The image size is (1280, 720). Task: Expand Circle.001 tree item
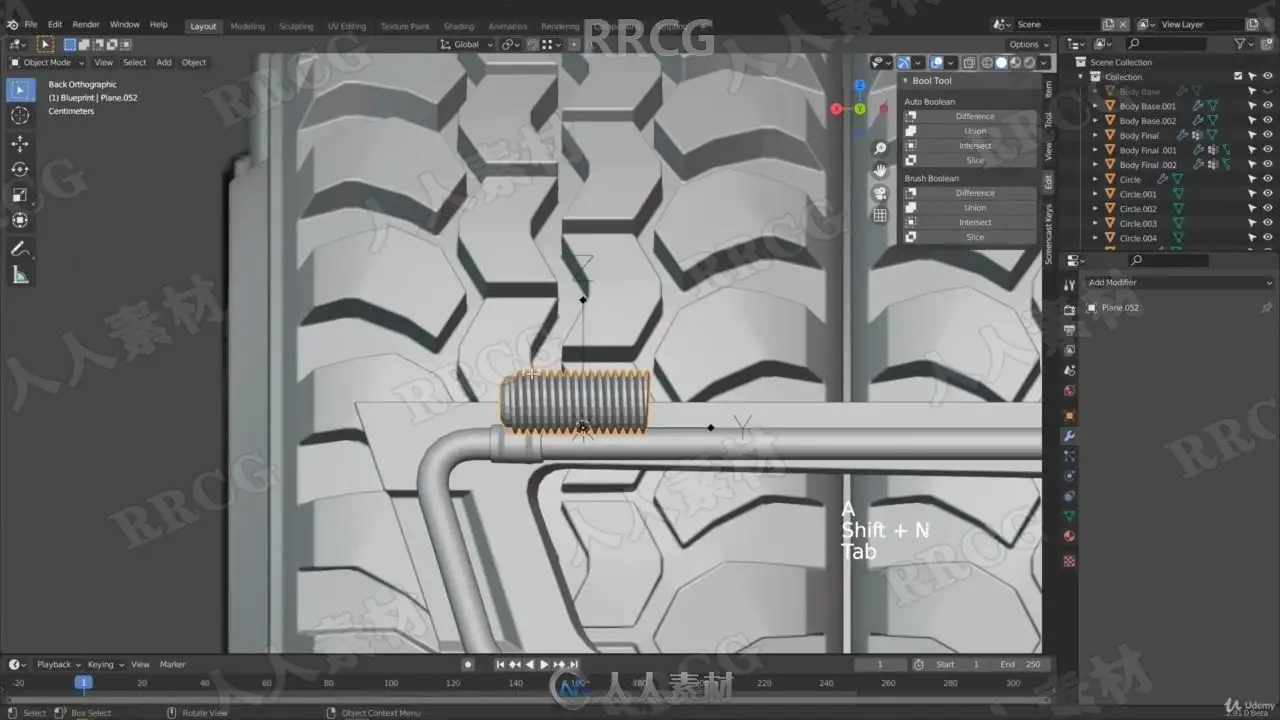(1096, 194)
